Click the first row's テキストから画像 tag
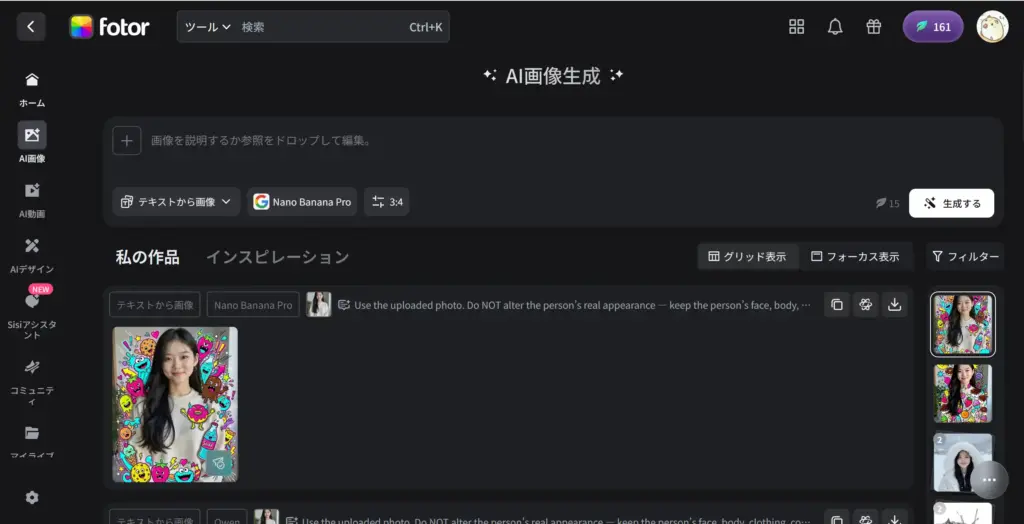The height and width of the screenshot is (524, 1024). (x=155, y=304)
